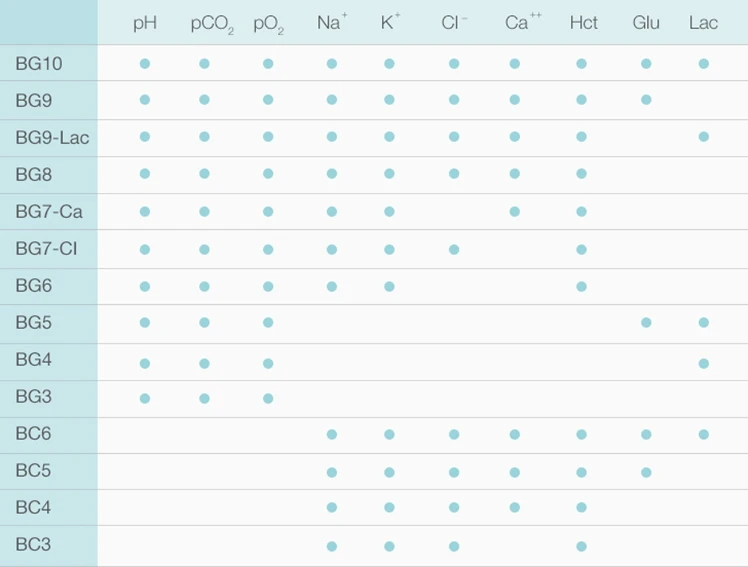
Task: Select the BG5 Glu dot
Action: pyautogui.click(x=646, y=323)
